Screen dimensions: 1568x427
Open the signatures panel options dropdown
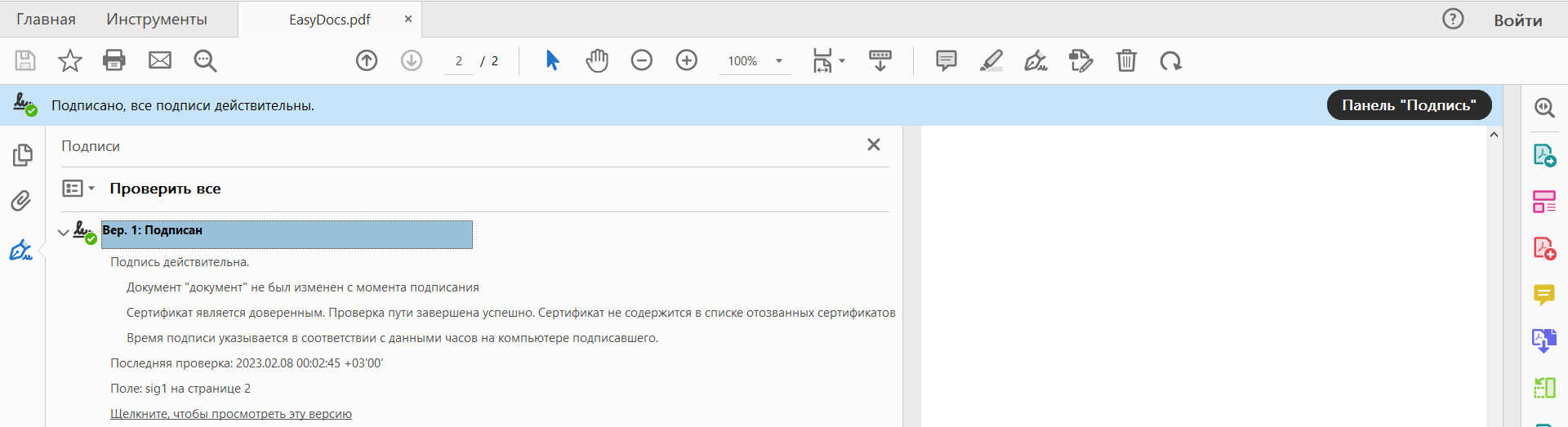(x=79, y=189)
